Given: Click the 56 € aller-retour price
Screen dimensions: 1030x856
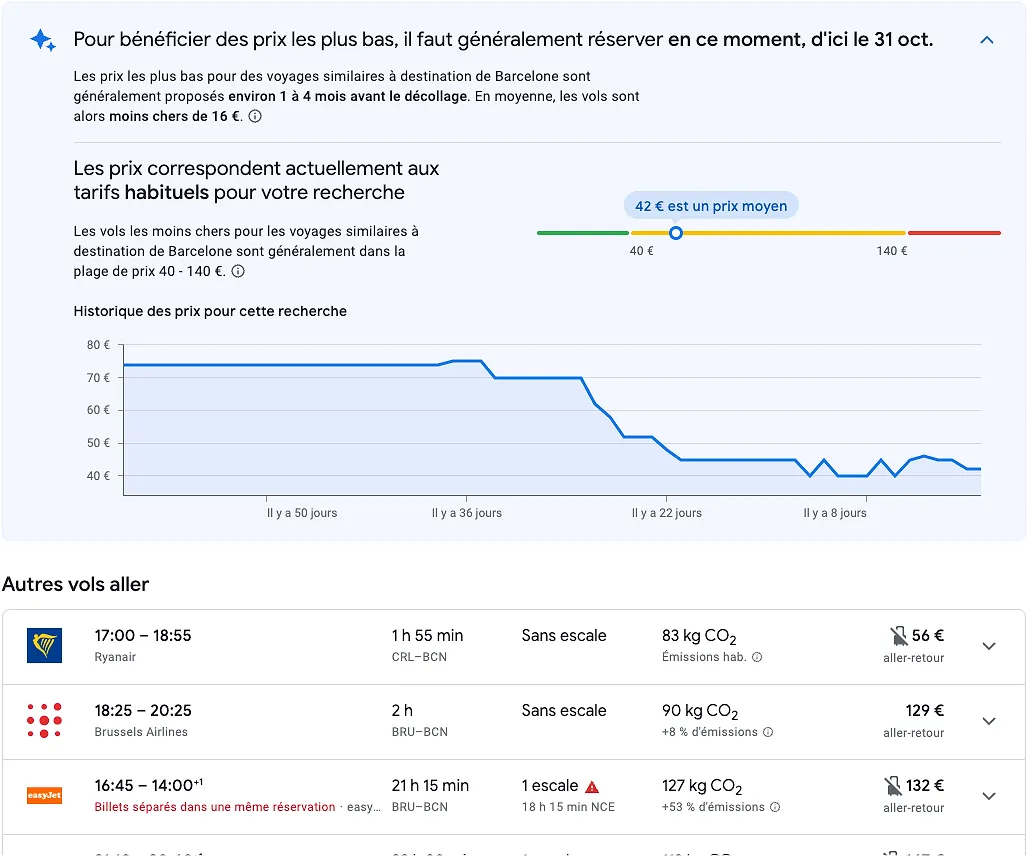Looking at the screenshot, I should [928, 635].
